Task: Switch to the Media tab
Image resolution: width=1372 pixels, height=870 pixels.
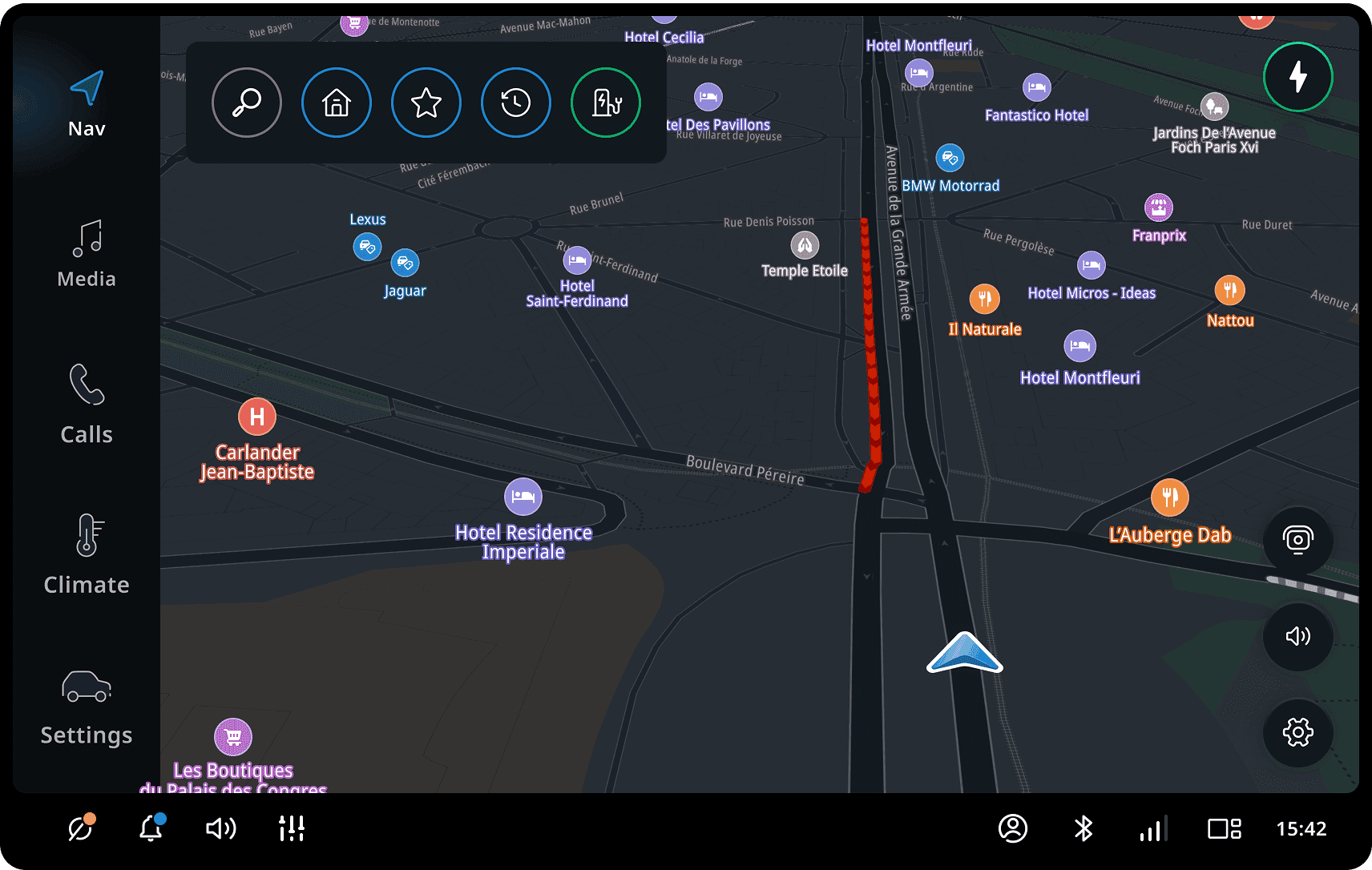Action: tap(87, 254)
